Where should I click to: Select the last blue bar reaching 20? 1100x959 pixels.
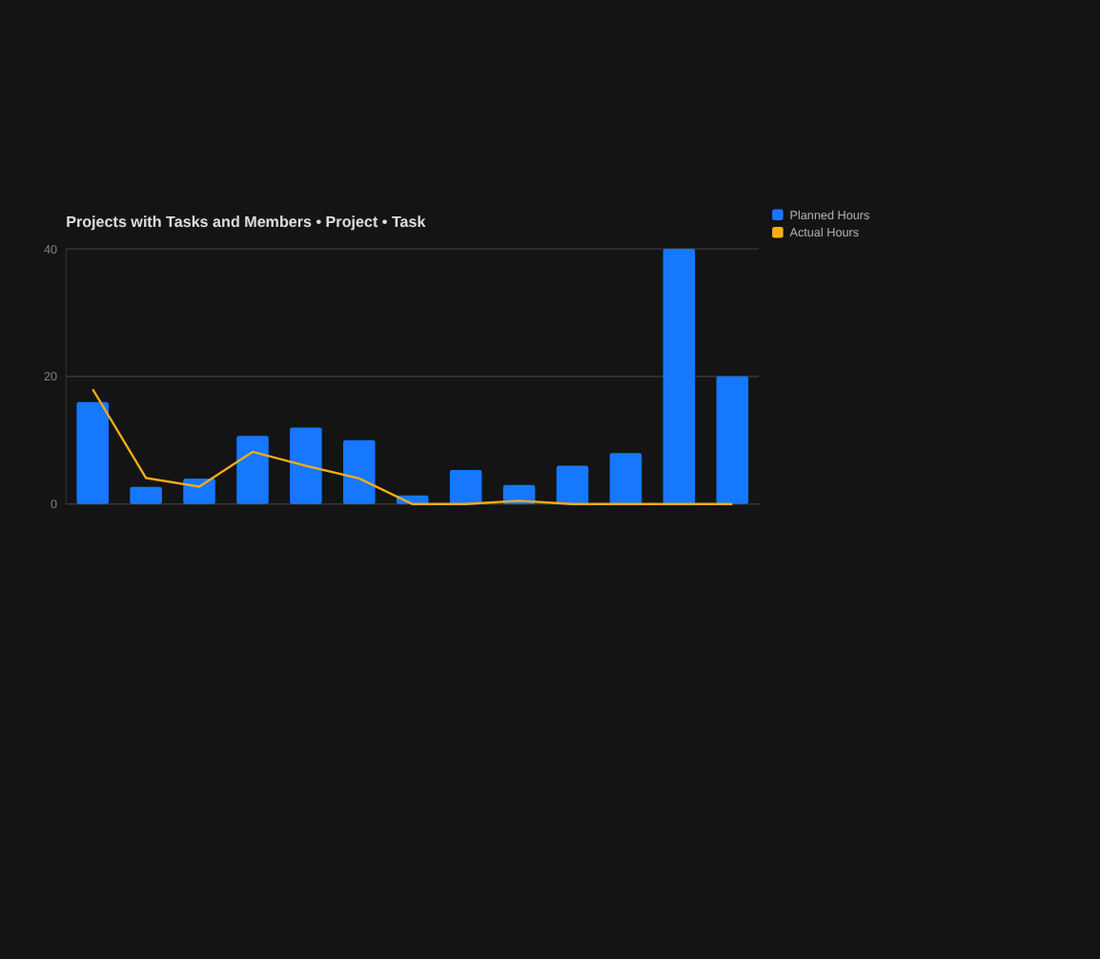click(732, 440)
